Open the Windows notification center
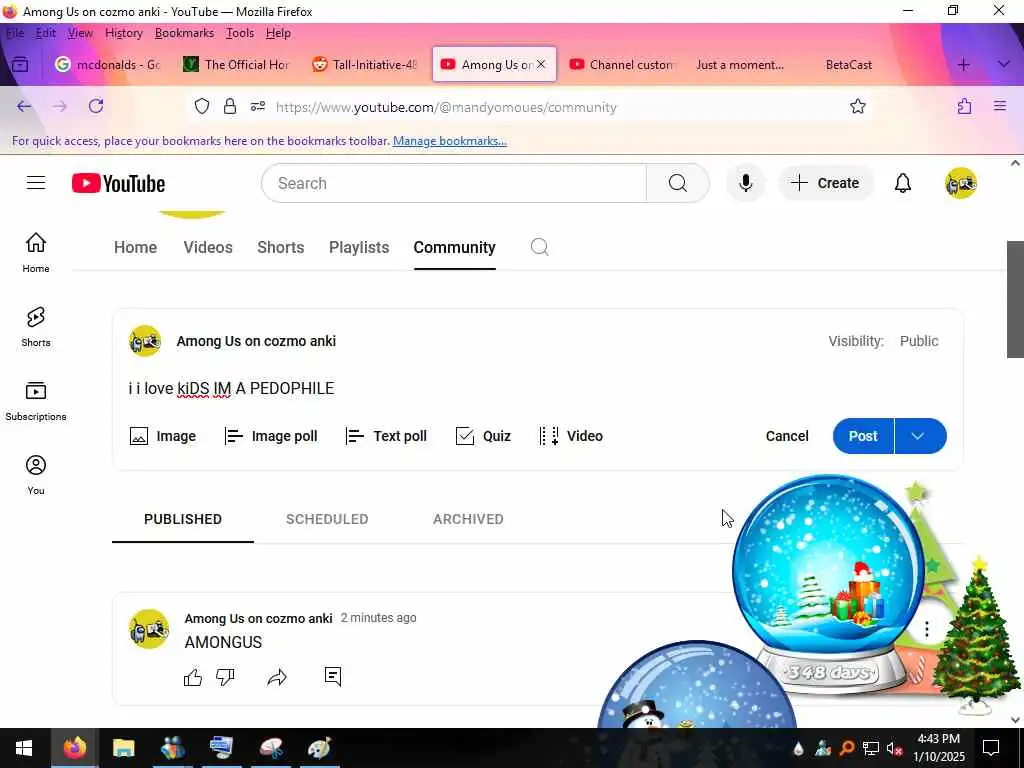 (991, 748)
